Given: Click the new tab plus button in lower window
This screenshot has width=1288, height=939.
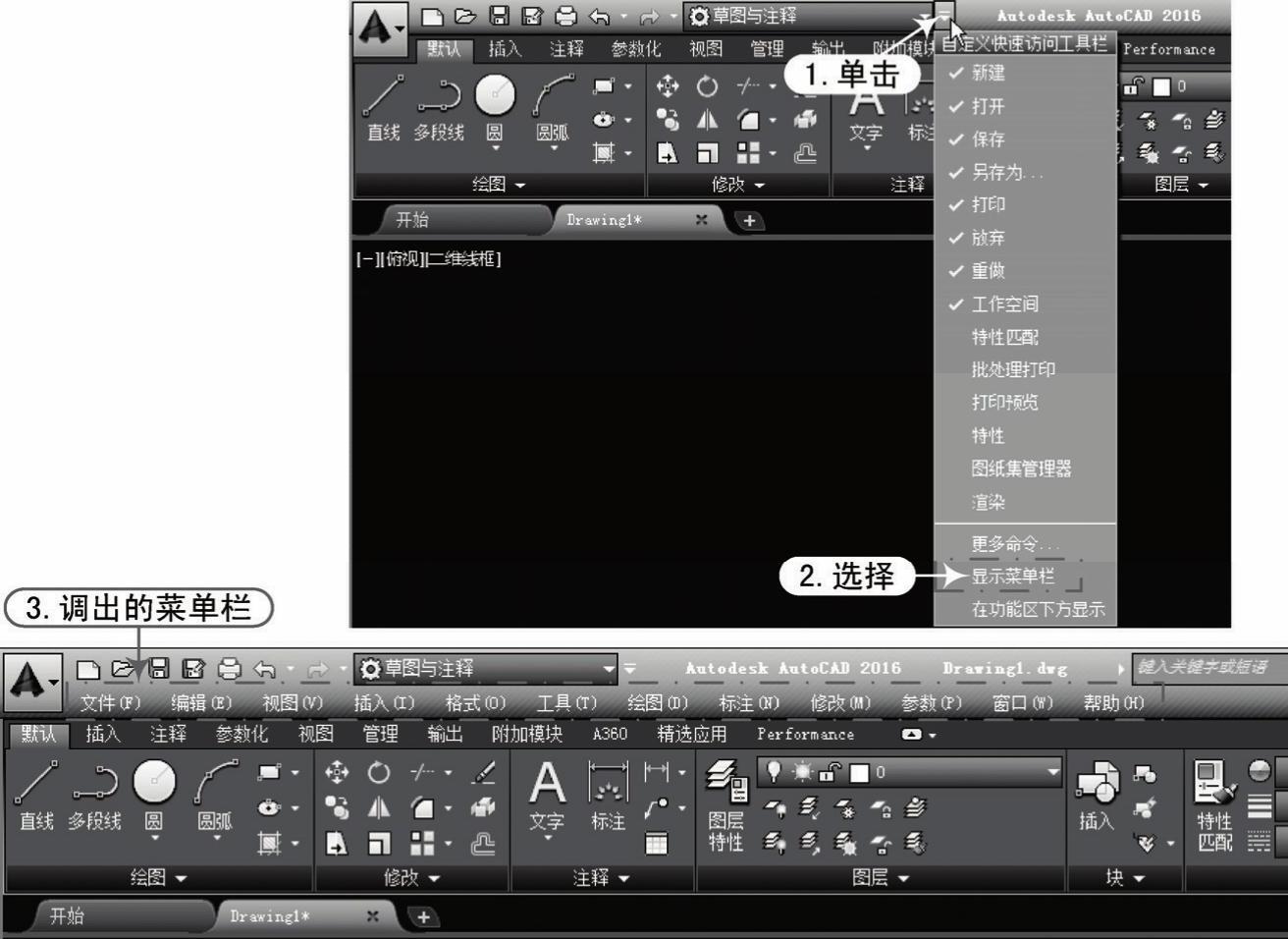Looking at the screenshot, I should 423,916.
